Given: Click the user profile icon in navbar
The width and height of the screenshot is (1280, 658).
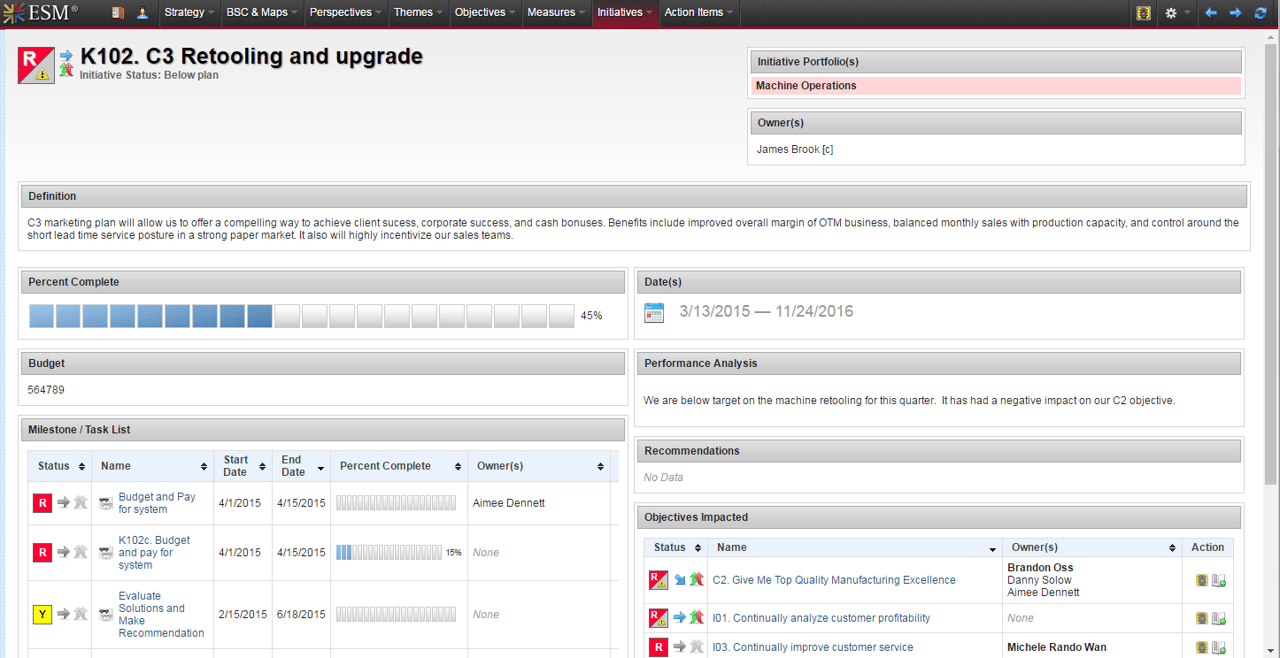Looking at the screenshot, I should pyautogui.click(x=142, y=13).
